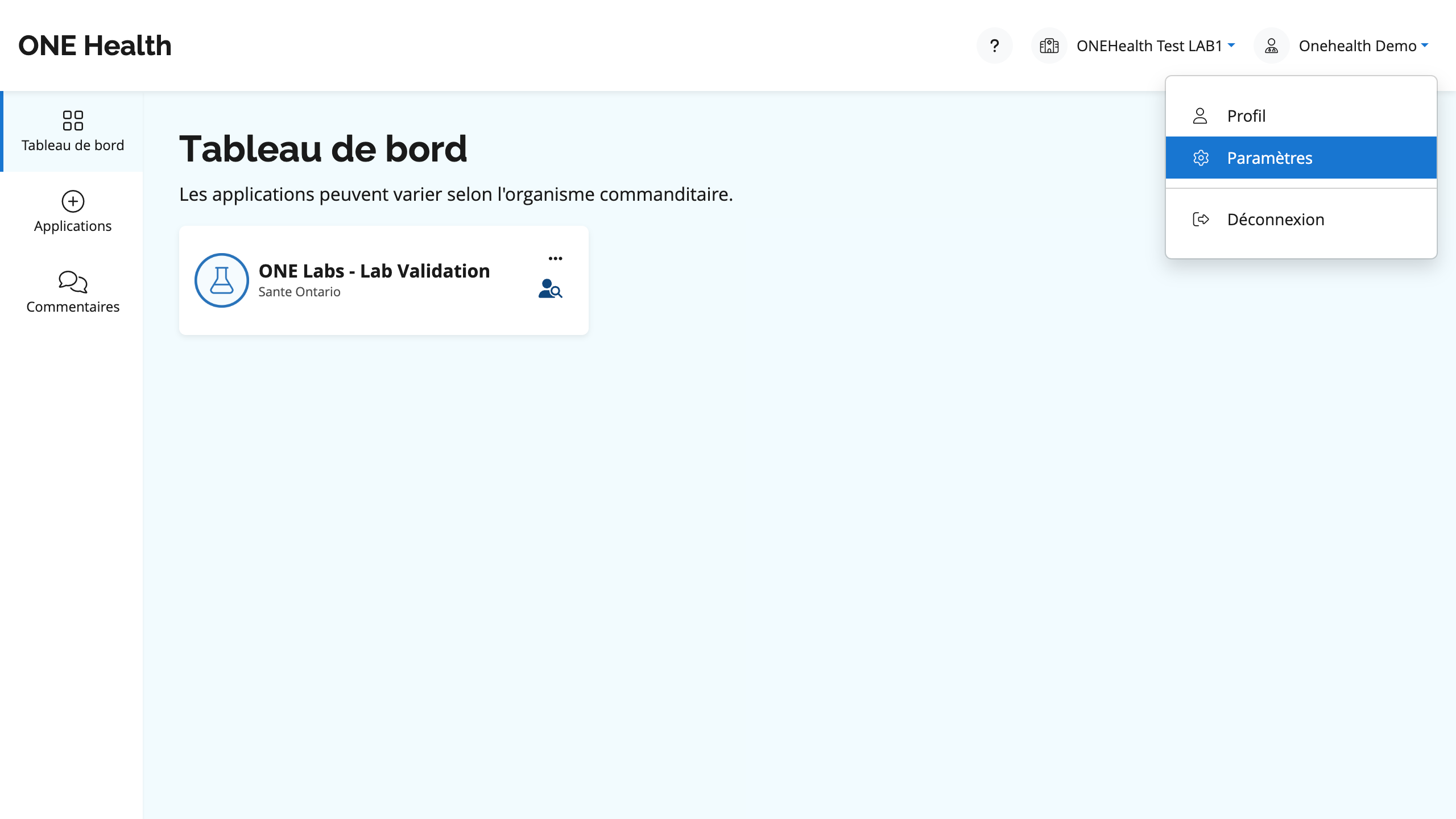Click the Sante Ontario subtitle text
This screenshot has width=1456, height=819.
click(x=299, y=292)
